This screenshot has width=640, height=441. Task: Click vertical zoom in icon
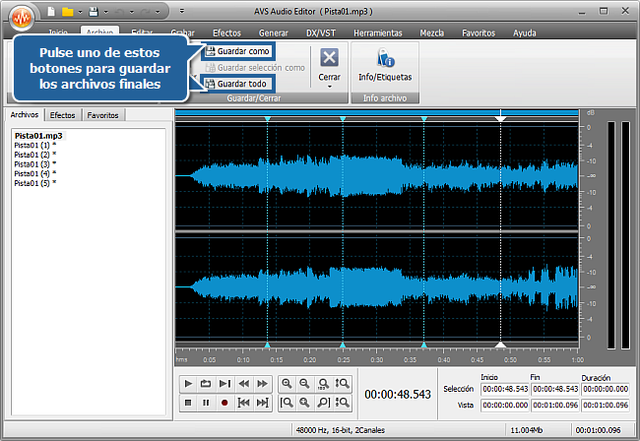(342, 383)
